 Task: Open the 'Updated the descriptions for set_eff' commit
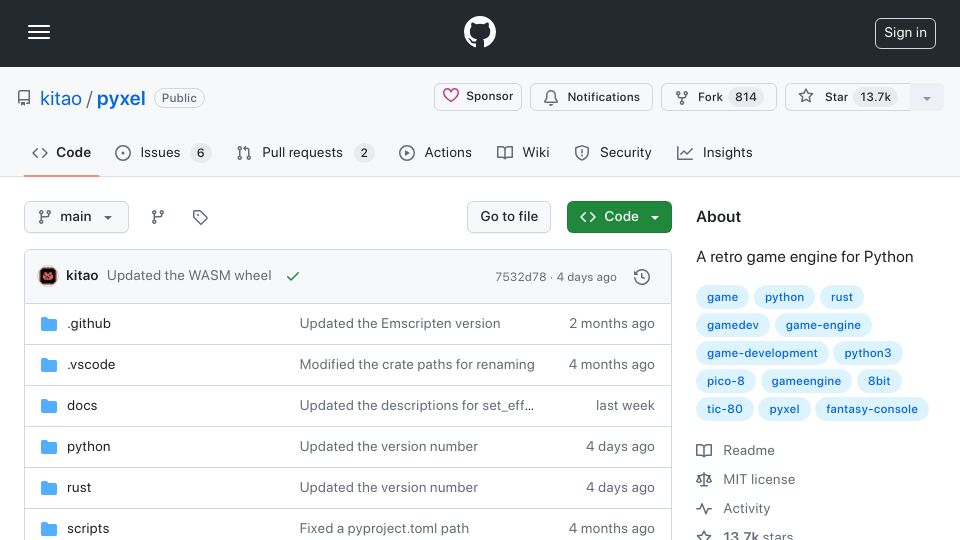coord(416,405)
